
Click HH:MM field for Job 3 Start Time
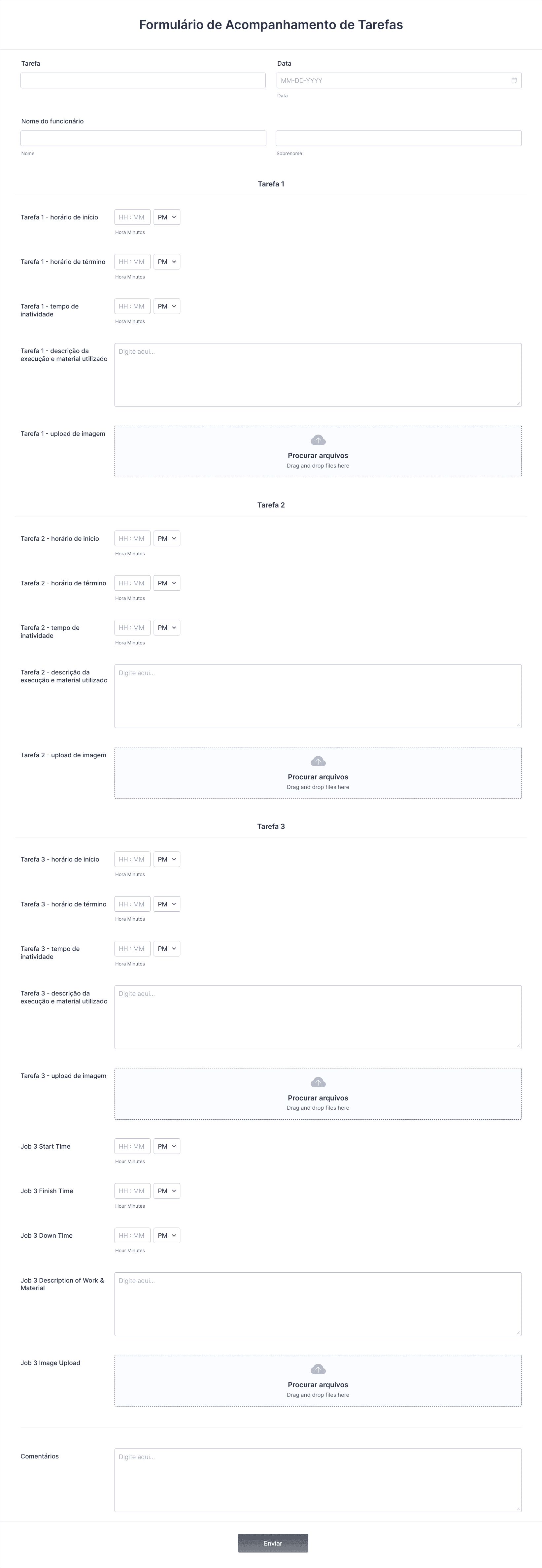(132, 1147)
